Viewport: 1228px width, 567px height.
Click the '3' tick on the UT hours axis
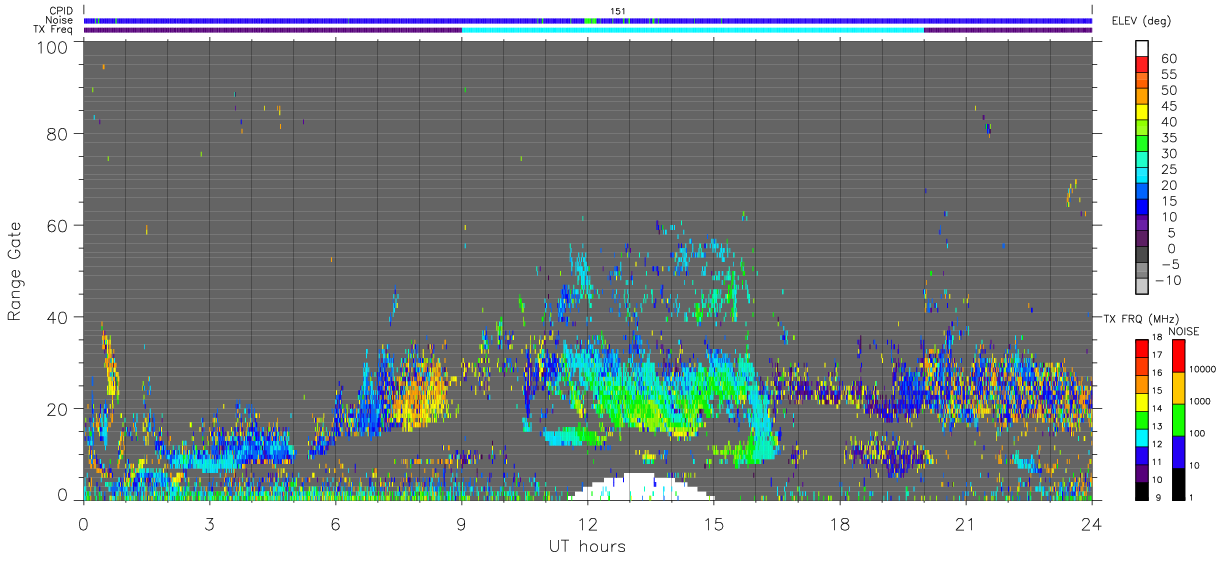(x=209, y=524)
